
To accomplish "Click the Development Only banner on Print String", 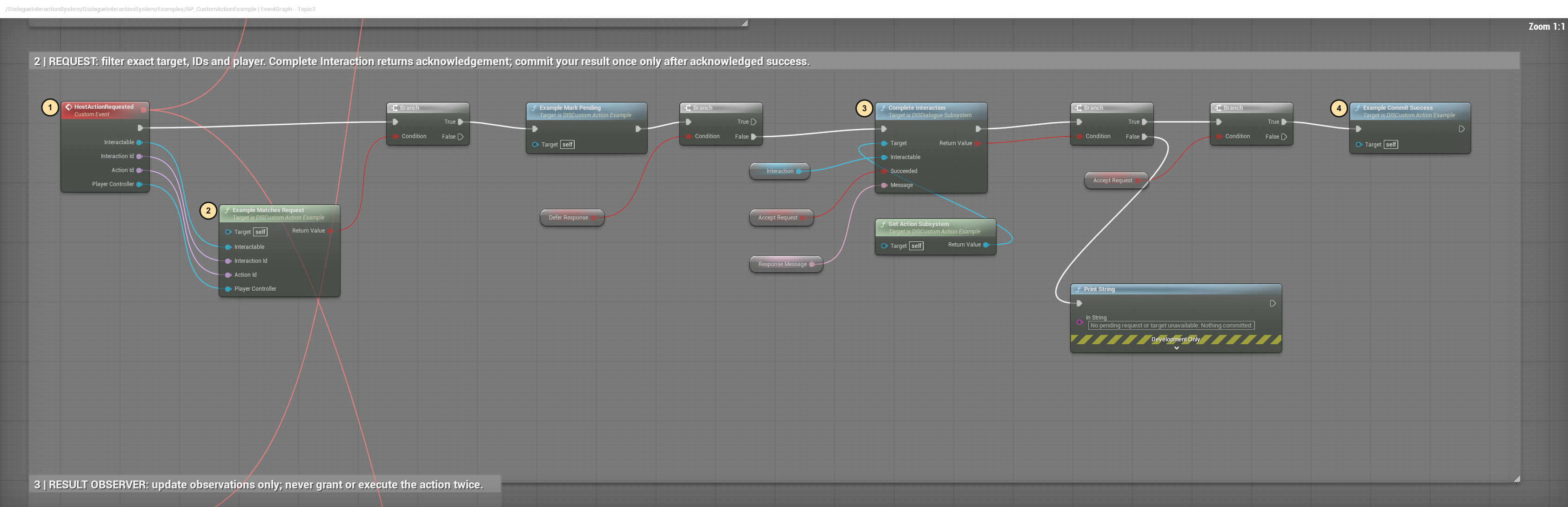I will coord(1176,340).
